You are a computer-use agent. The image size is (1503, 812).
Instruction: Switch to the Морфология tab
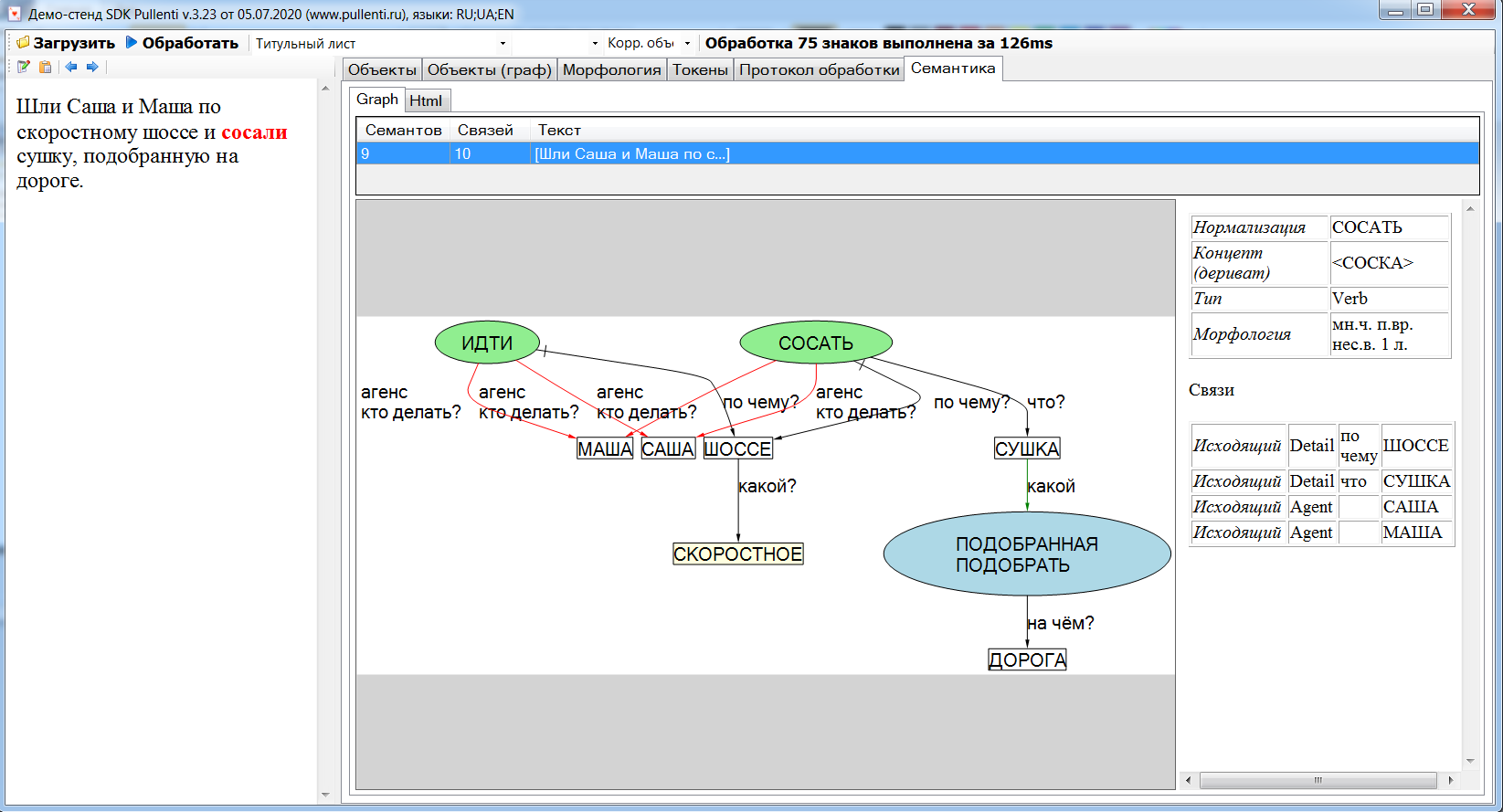click(611, 69)
